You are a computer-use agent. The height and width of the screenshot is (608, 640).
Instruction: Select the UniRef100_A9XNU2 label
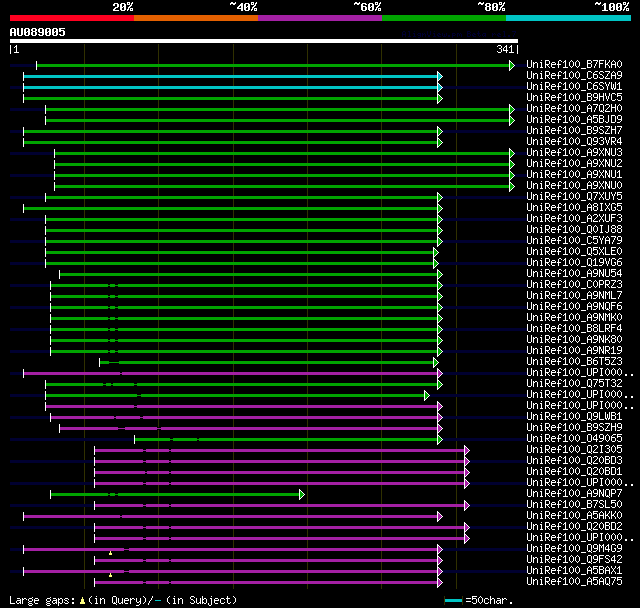(574, 164)
